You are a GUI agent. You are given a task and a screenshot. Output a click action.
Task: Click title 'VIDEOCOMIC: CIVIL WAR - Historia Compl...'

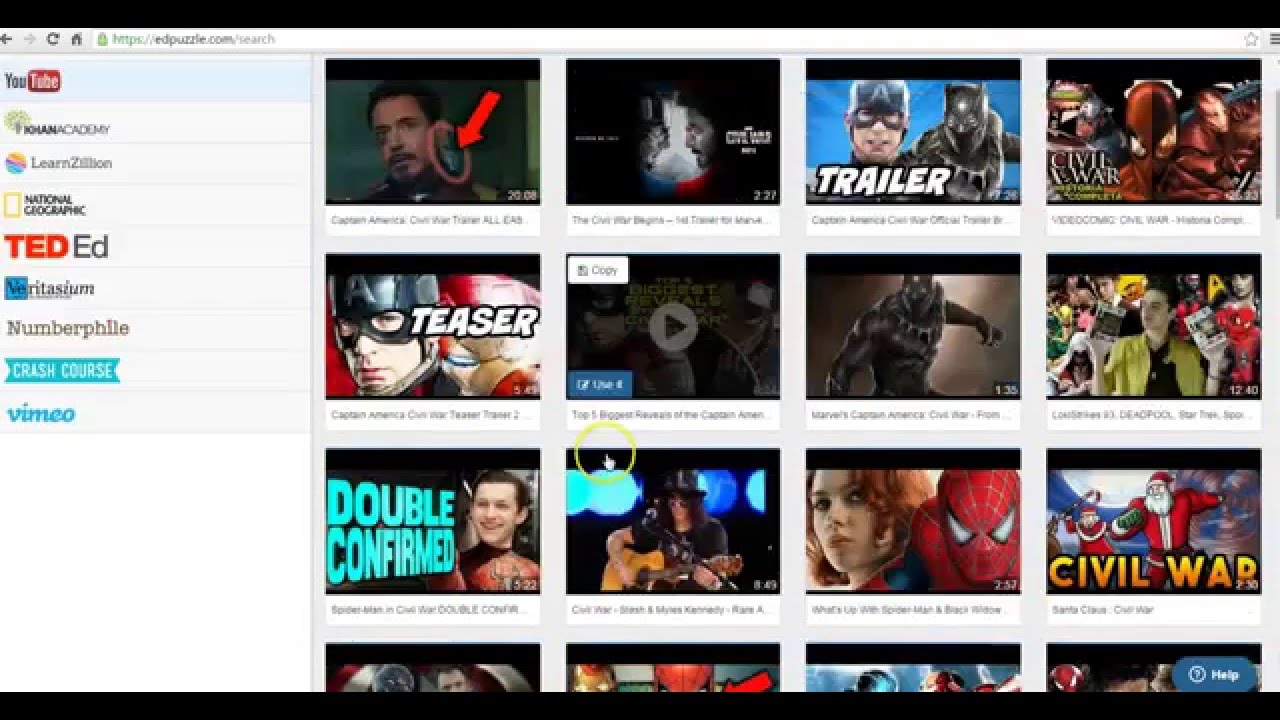[1150, 220]
